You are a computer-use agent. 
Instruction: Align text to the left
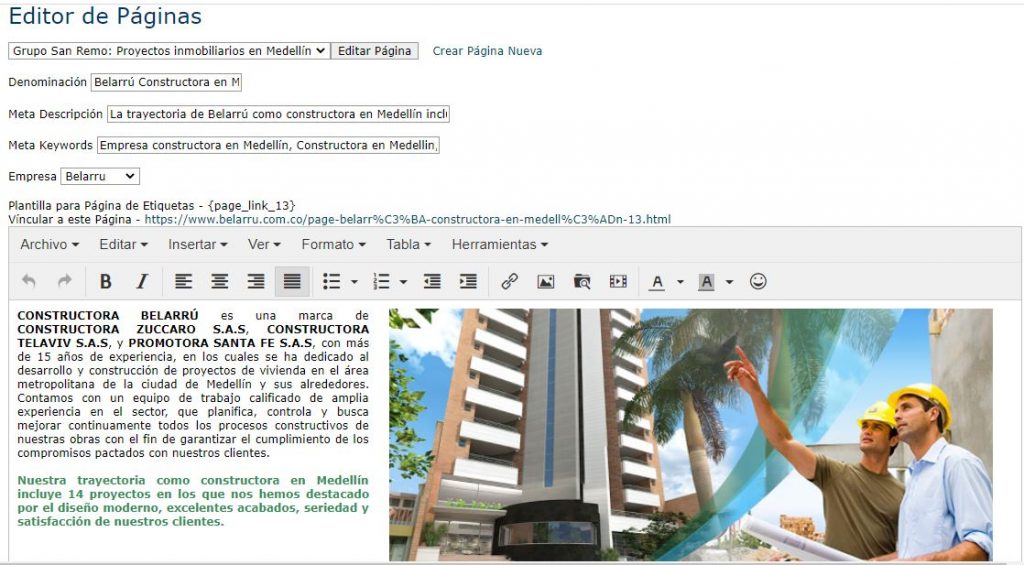183,282
